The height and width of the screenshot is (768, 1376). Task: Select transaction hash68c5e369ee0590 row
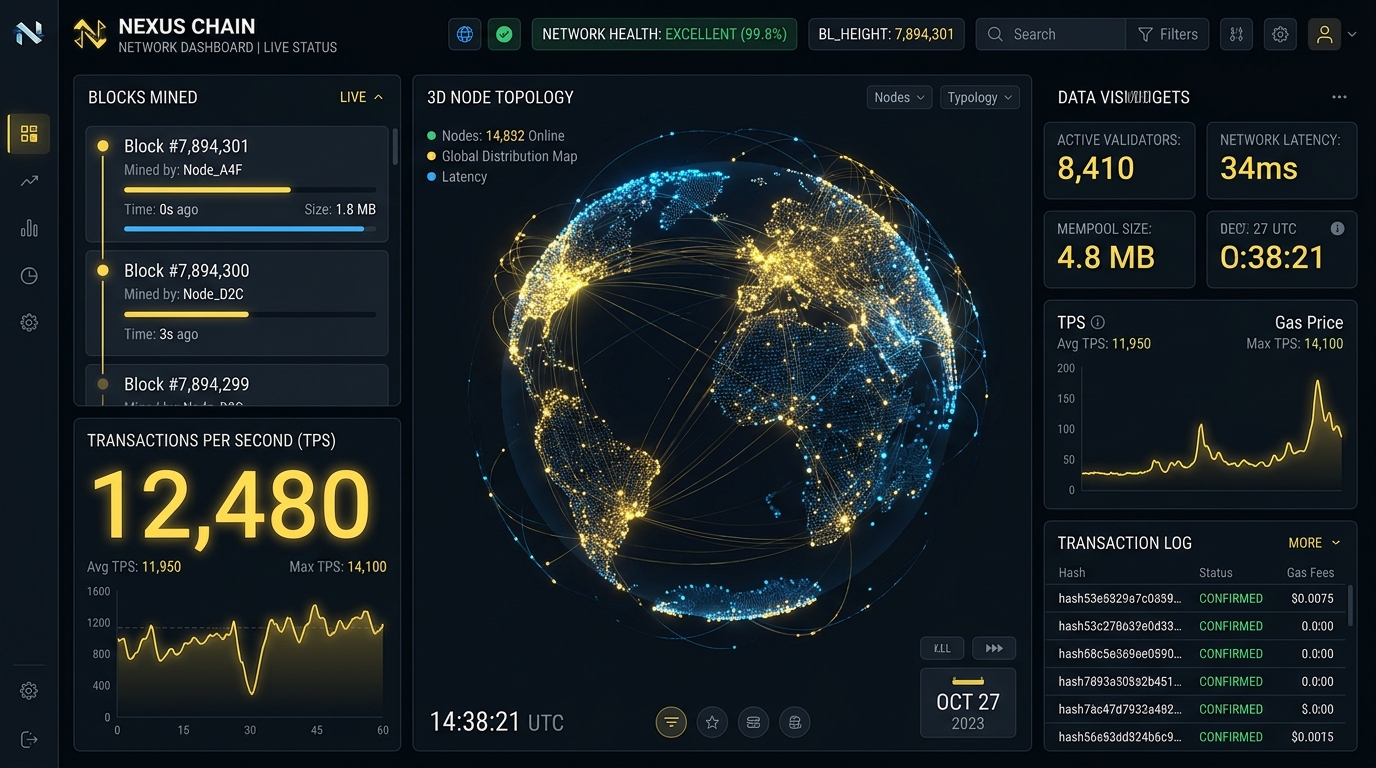1196,653
